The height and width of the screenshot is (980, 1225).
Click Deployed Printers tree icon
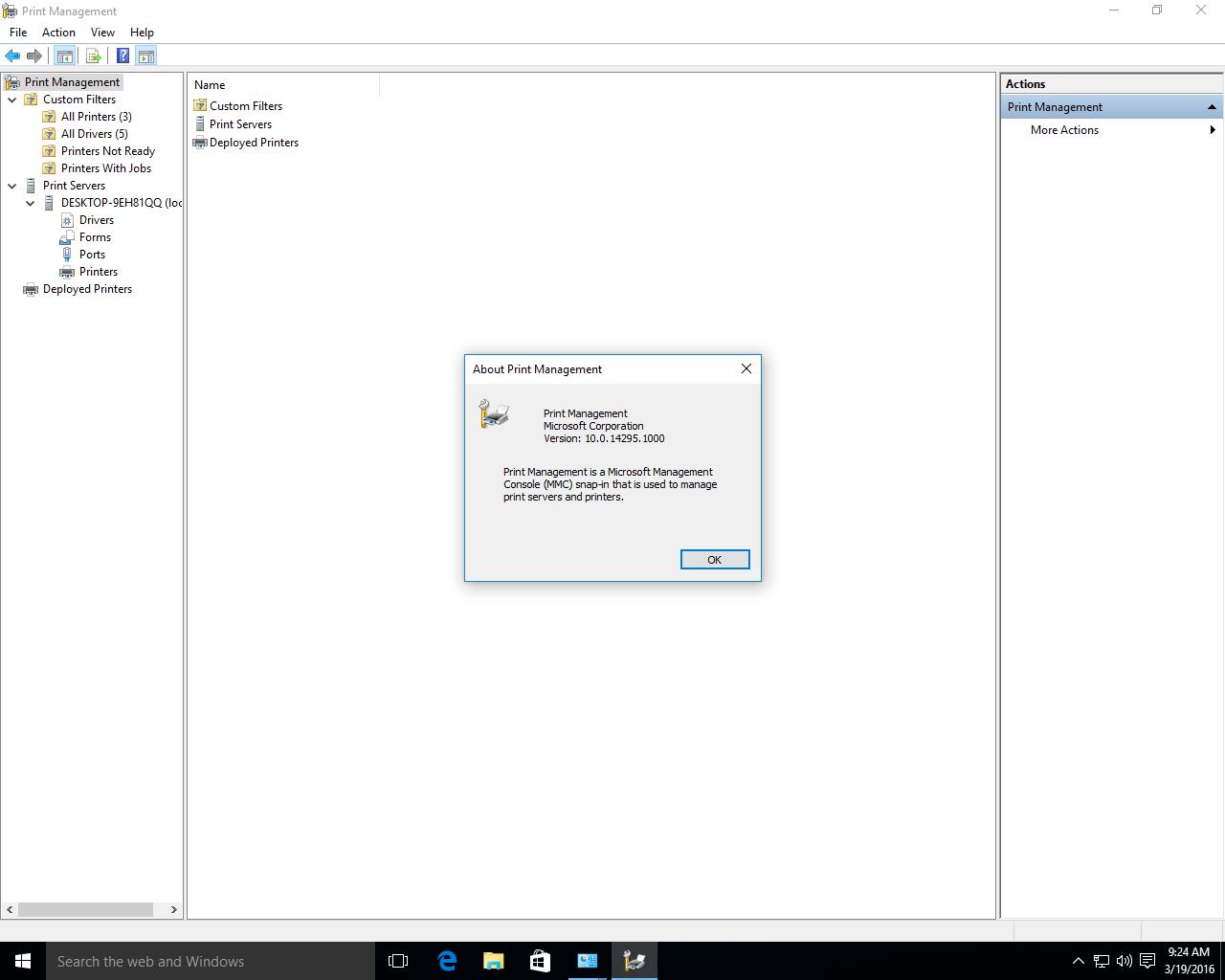[x=31, y=289]
